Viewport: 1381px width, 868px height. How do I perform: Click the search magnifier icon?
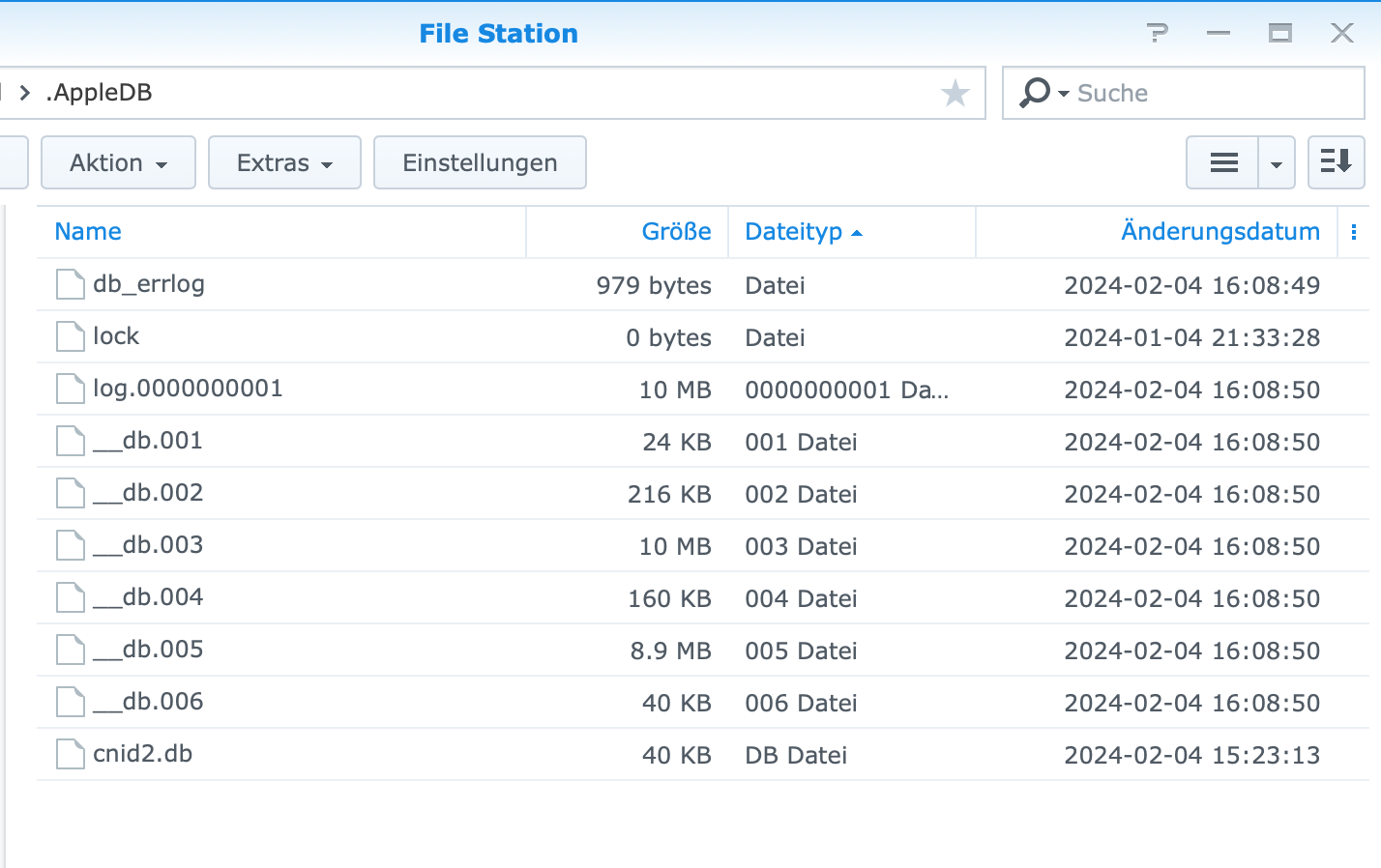tap(1035, 93)
